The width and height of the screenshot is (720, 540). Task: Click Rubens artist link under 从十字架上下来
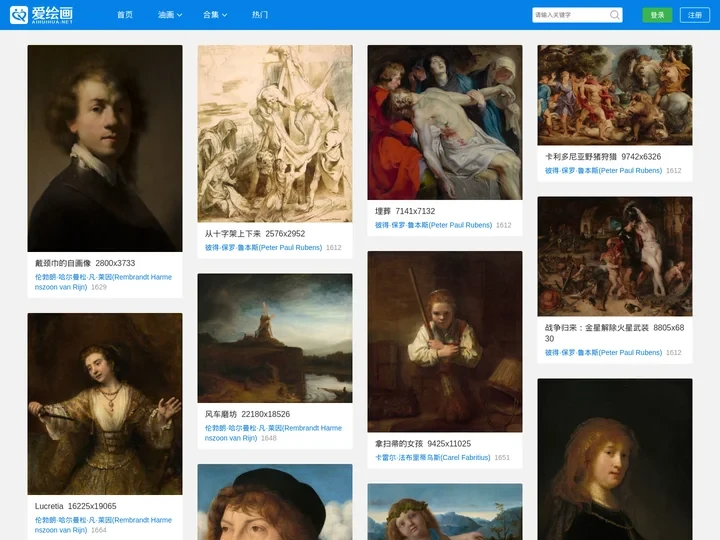pos(264,248)
